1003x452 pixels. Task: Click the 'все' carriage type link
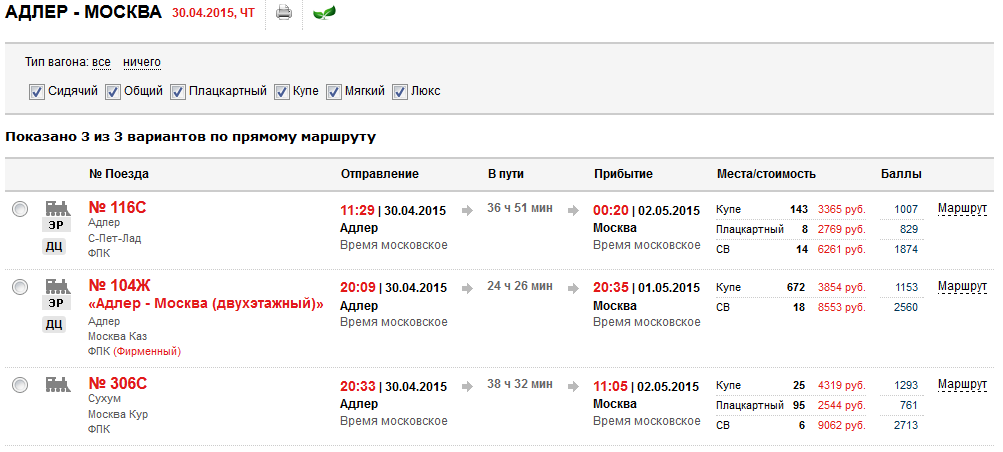click(101, 62)
